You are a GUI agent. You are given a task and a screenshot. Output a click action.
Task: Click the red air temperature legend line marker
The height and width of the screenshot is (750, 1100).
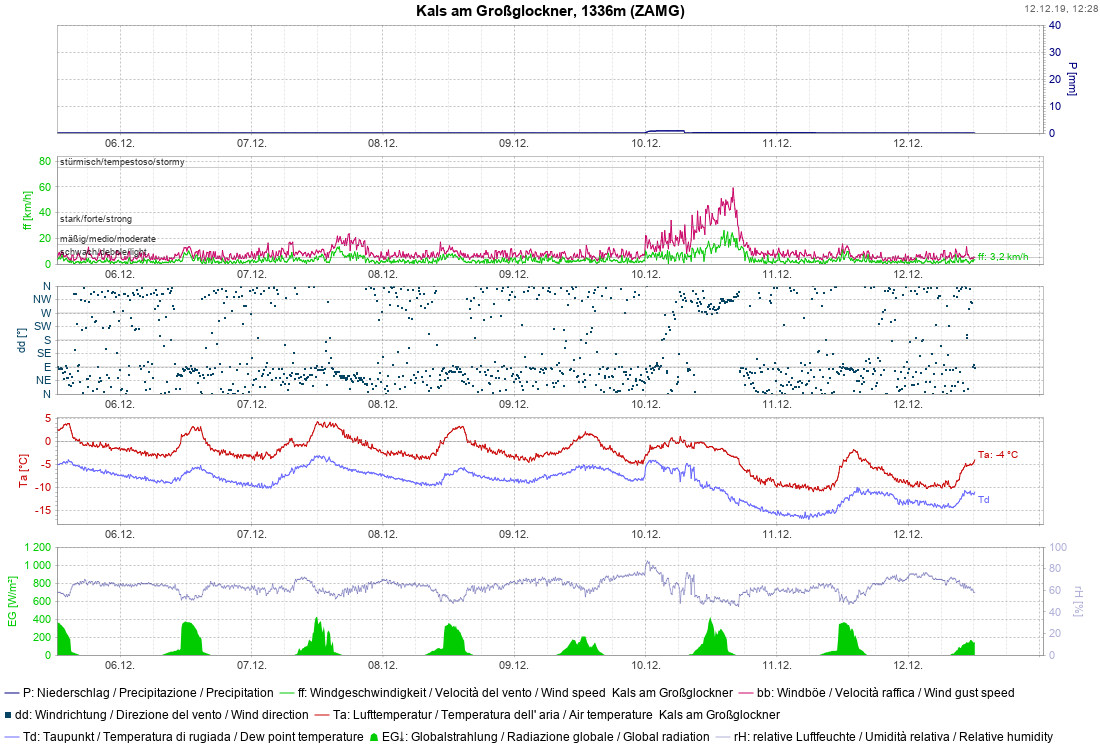[322, 715]
